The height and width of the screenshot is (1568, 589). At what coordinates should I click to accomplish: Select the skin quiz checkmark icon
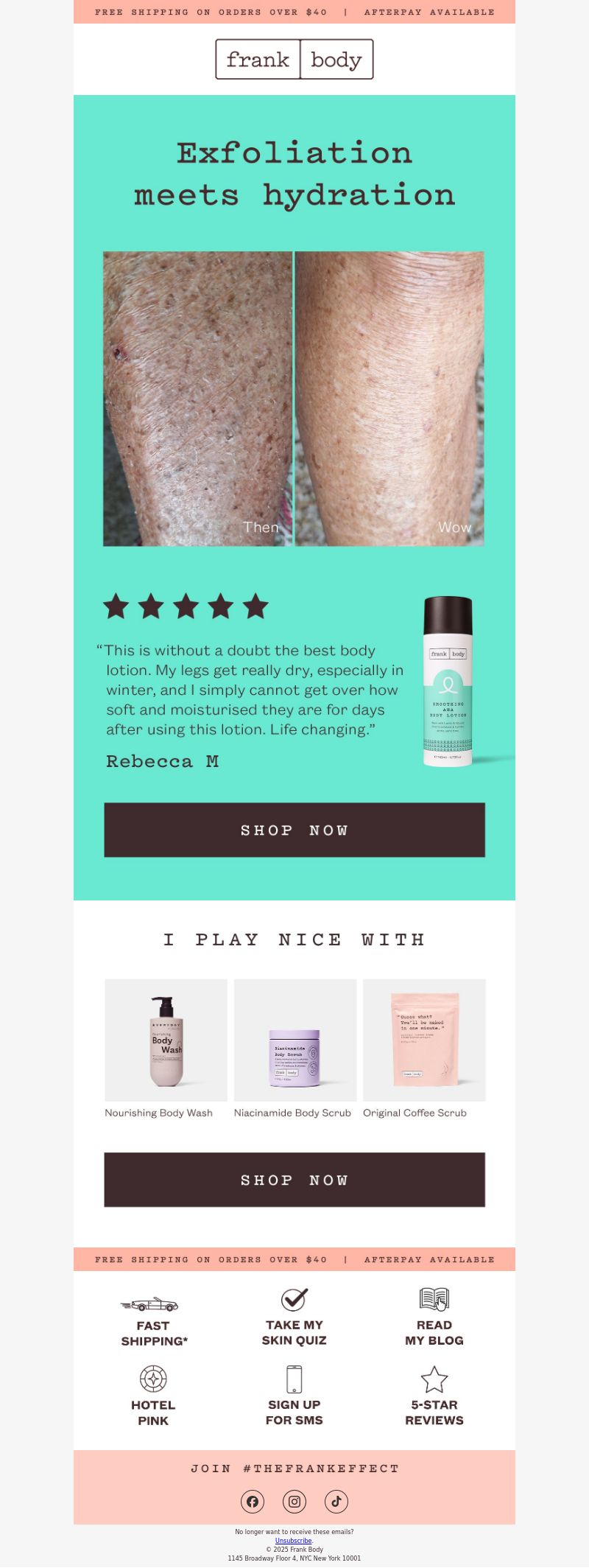point(294,1299)
